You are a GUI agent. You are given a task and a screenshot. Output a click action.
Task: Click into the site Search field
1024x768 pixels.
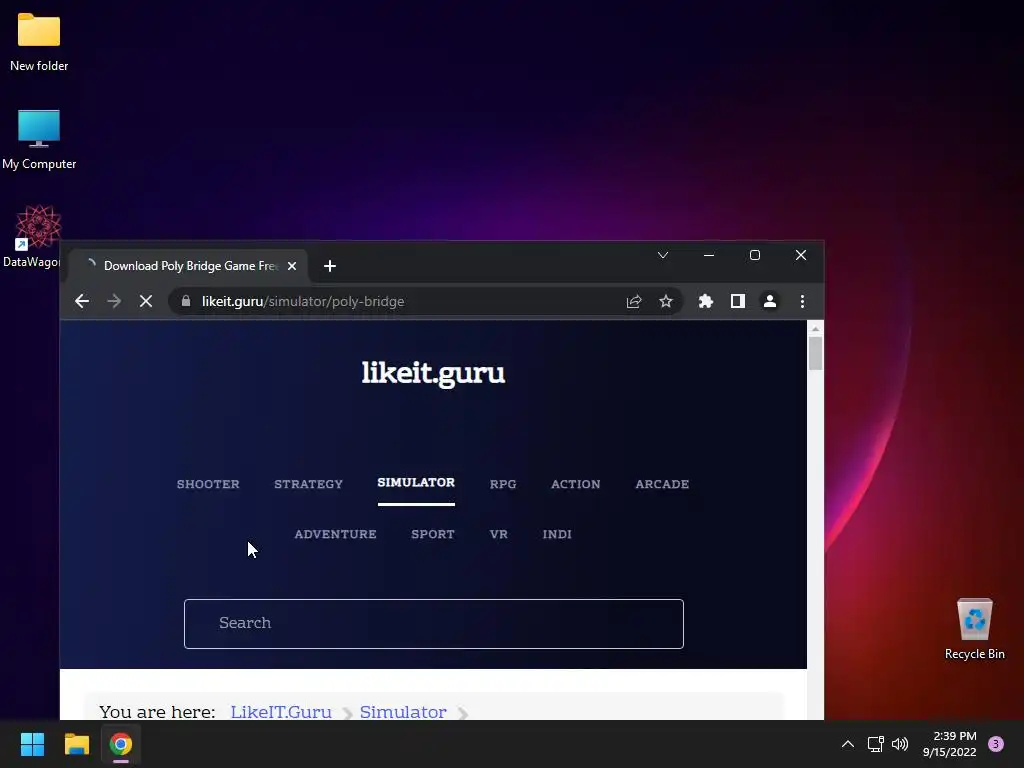coord(434,624)
